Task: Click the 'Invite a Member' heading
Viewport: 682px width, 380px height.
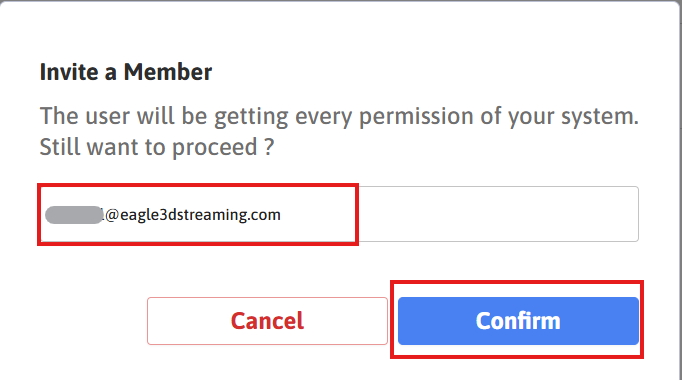Action: click(x=126, y=72)
